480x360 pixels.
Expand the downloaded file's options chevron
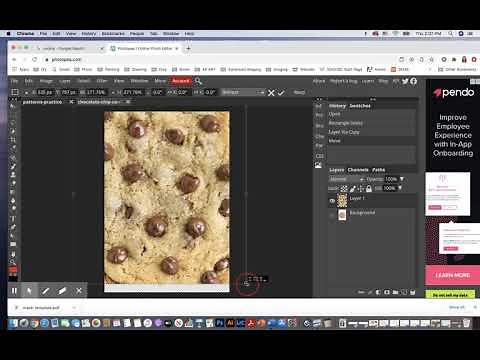pyautogui.click(x=74, y=307)
